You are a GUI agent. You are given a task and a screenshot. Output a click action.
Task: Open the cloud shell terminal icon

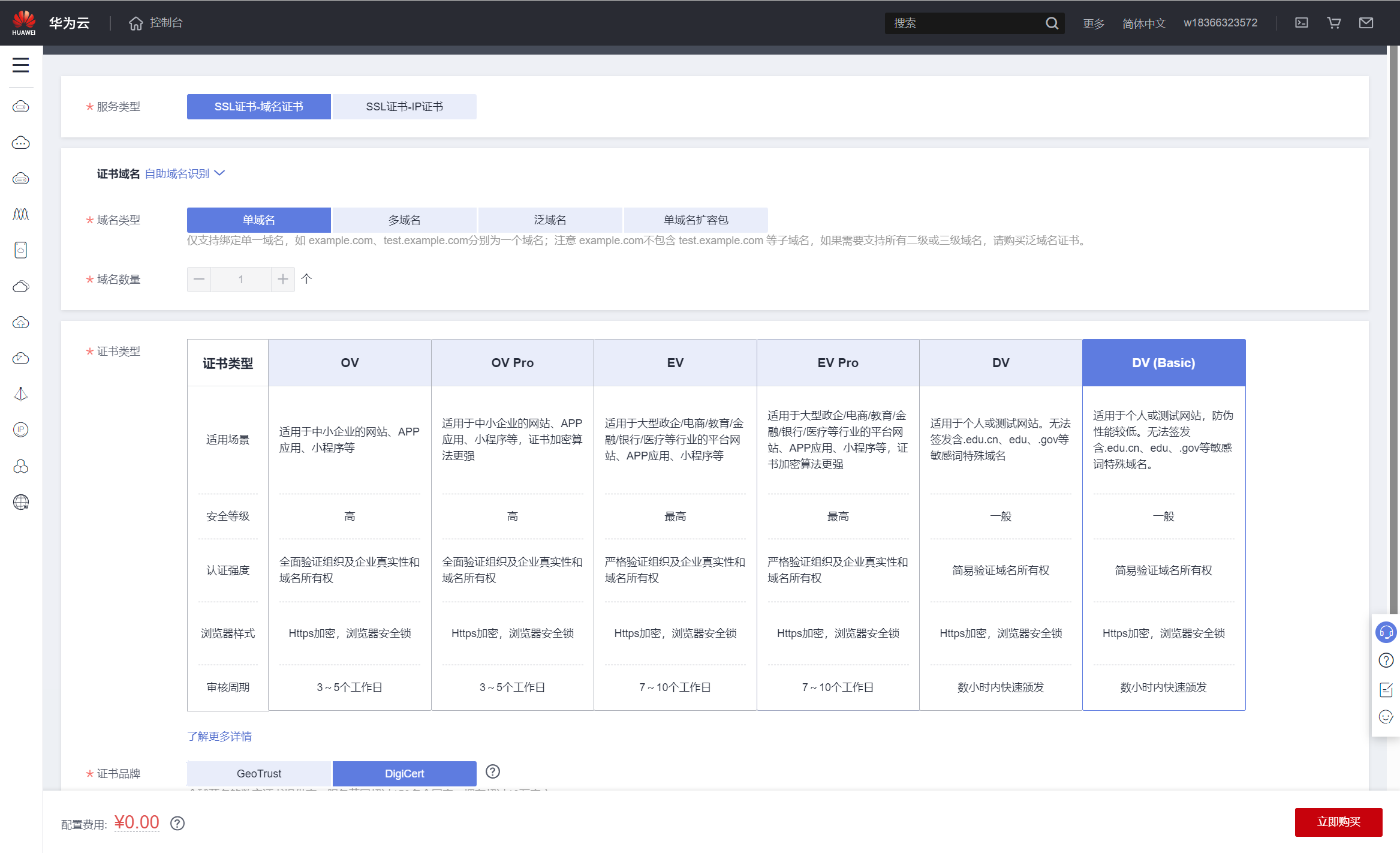click(1301, 23)
